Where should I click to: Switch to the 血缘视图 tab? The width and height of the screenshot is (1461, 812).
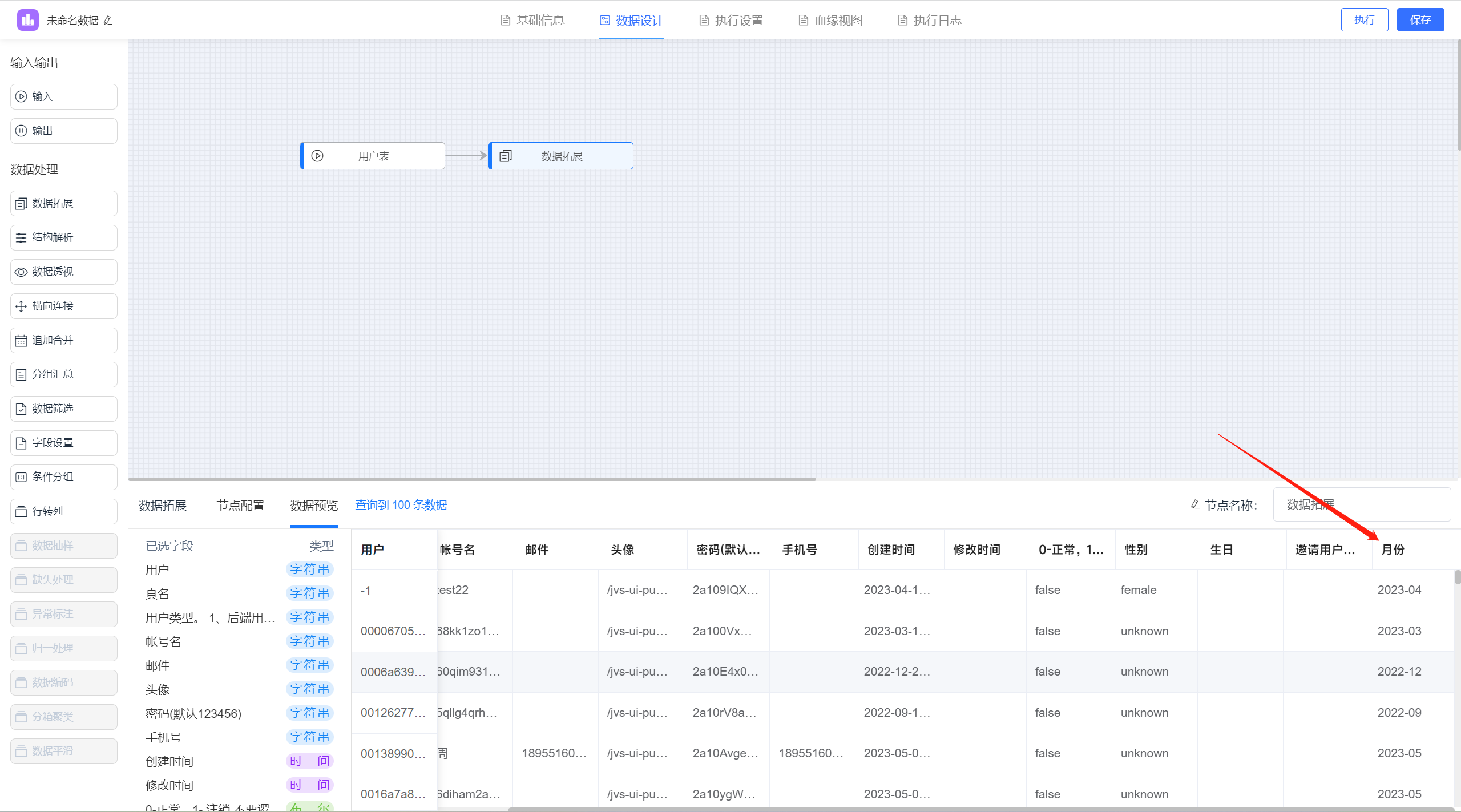pyautogui.click(x=829, y=20)
